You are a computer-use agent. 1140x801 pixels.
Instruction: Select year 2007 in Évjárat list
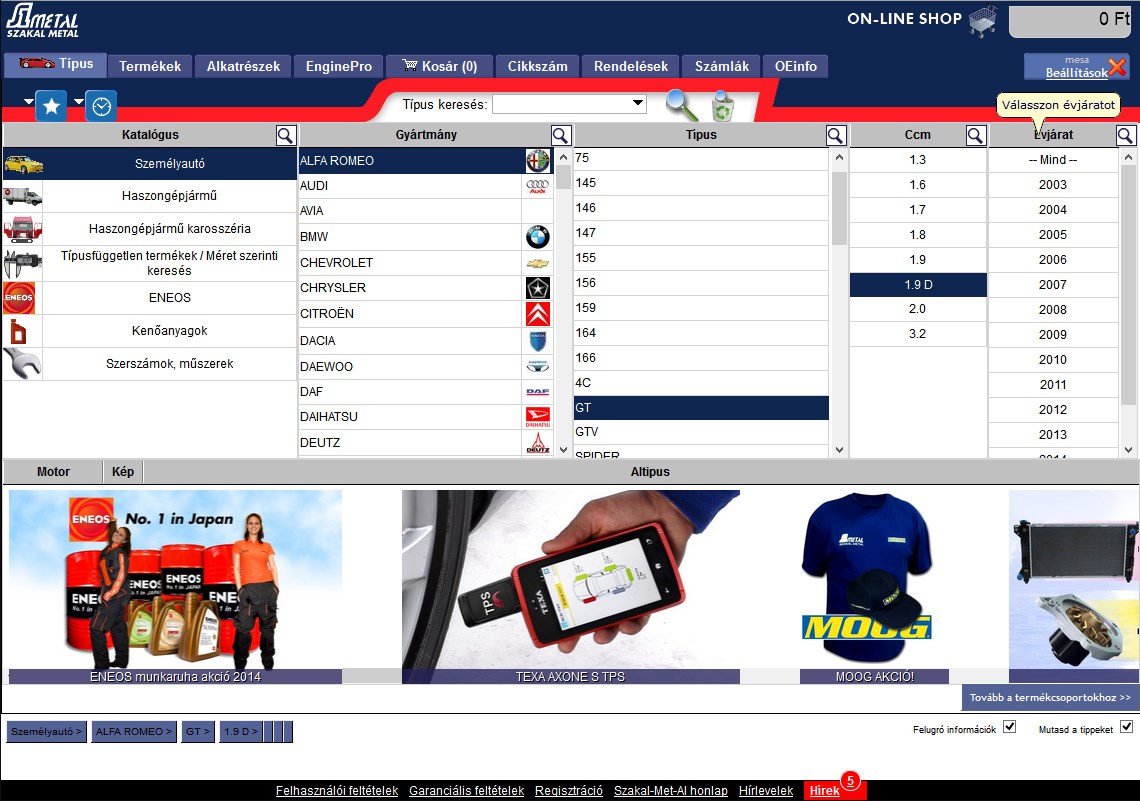tap(1053, 285)
